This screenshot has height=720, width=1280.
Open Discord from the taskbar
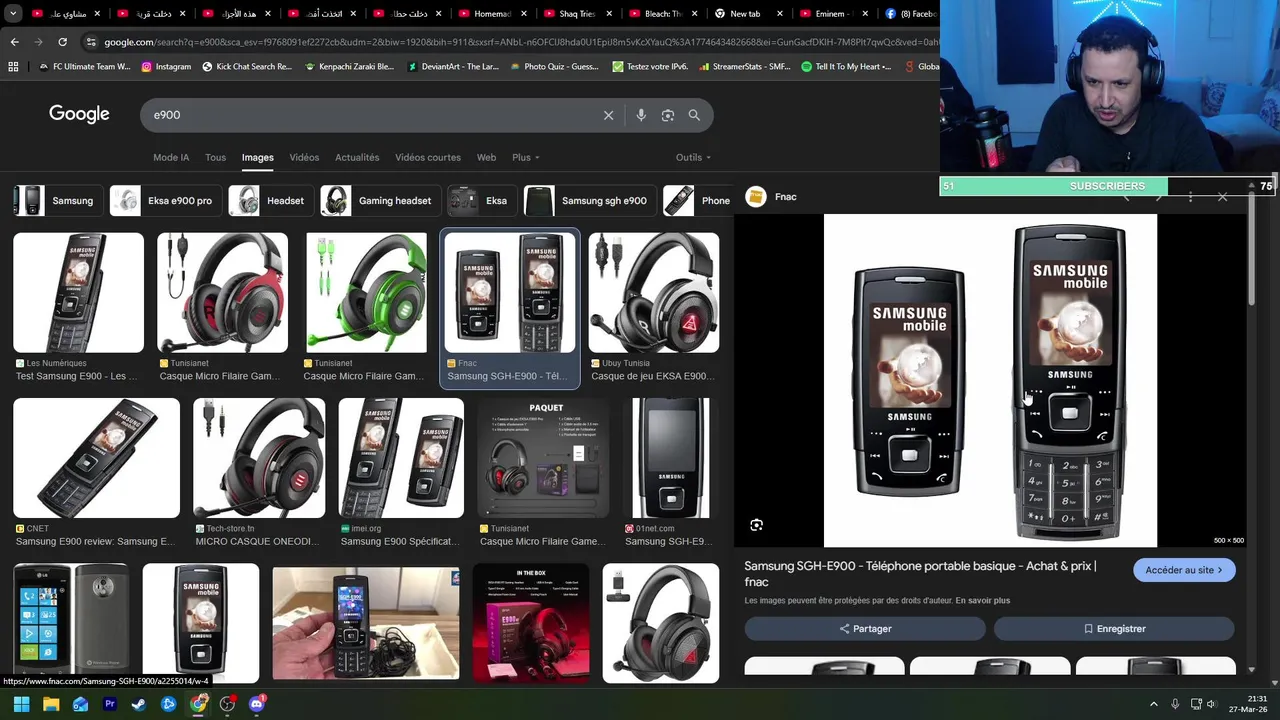point(257,704)
